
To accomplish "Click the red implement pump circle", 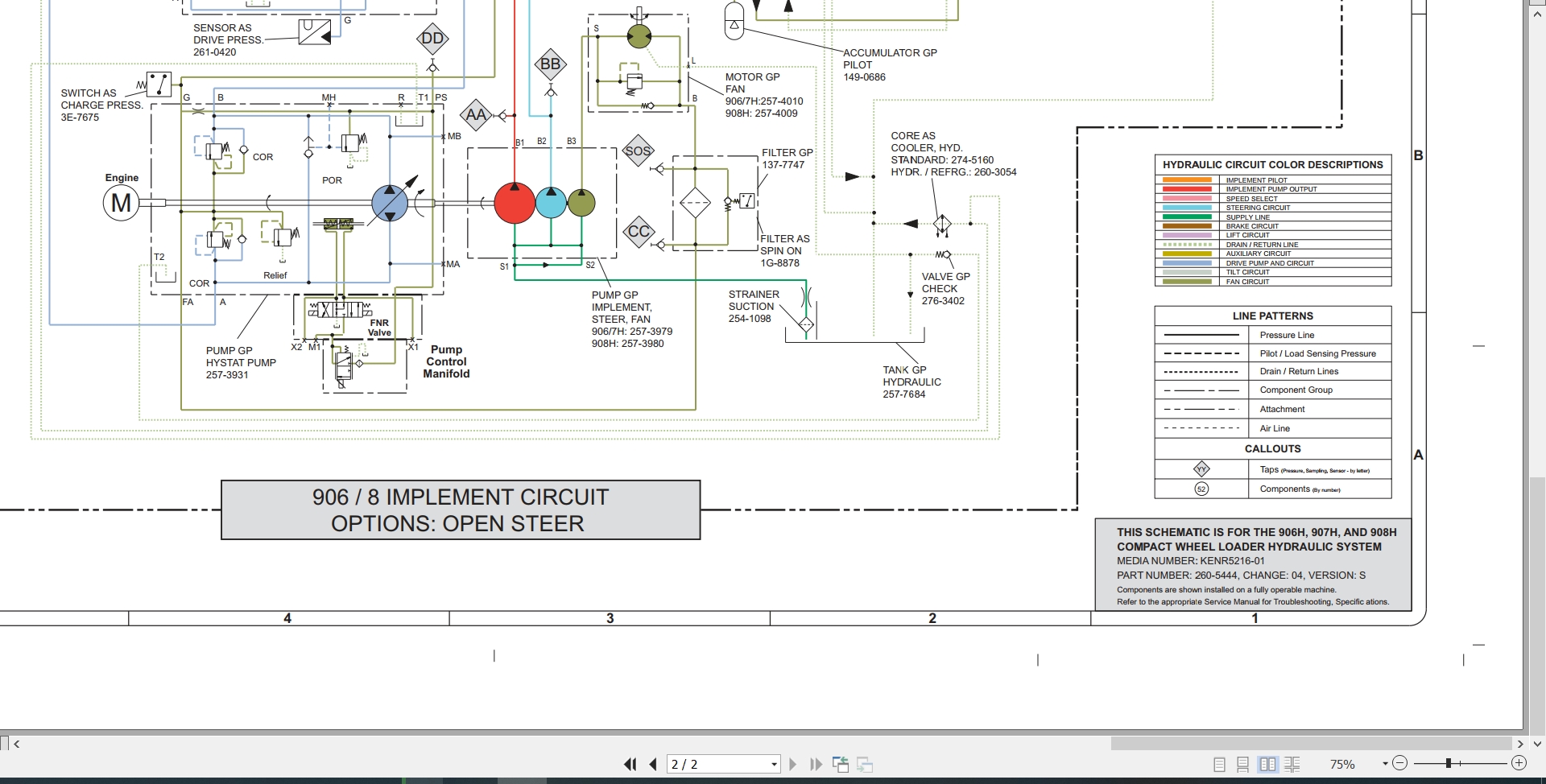I will pyautogui.click(x=515, y=203).
